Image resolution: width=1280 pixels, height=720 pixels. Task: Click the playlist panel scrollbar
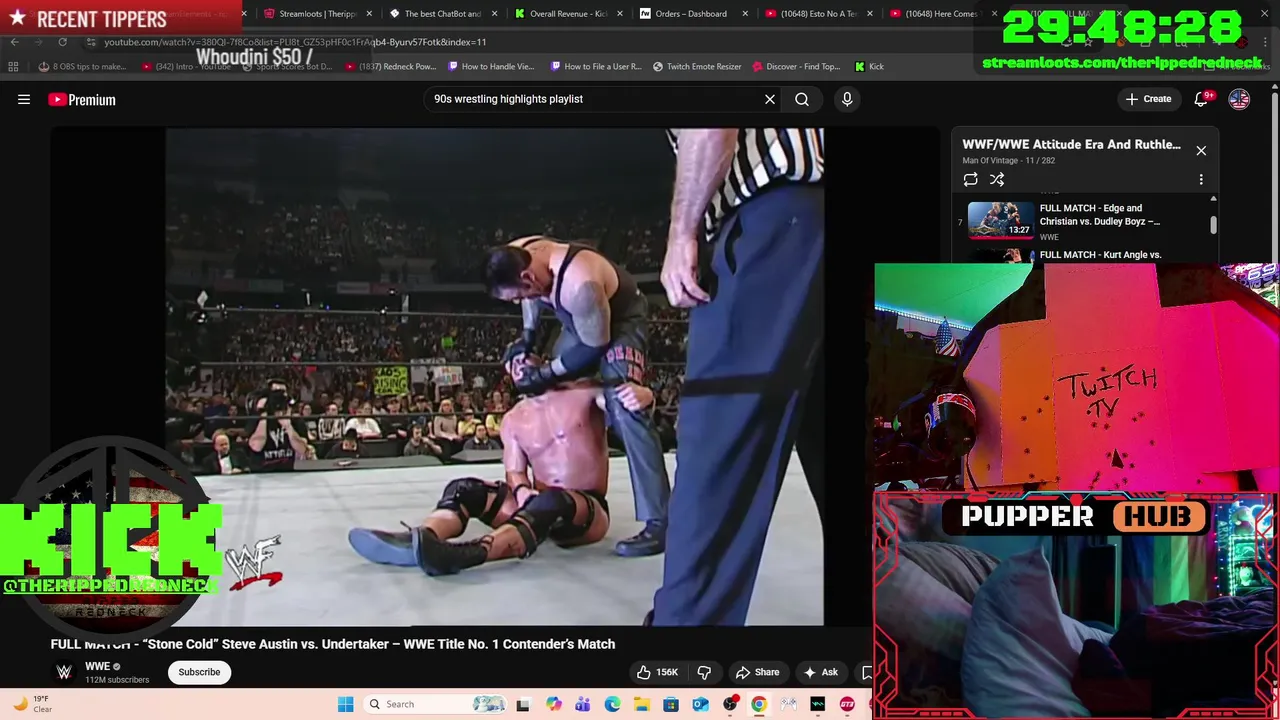click(1213, 227)
